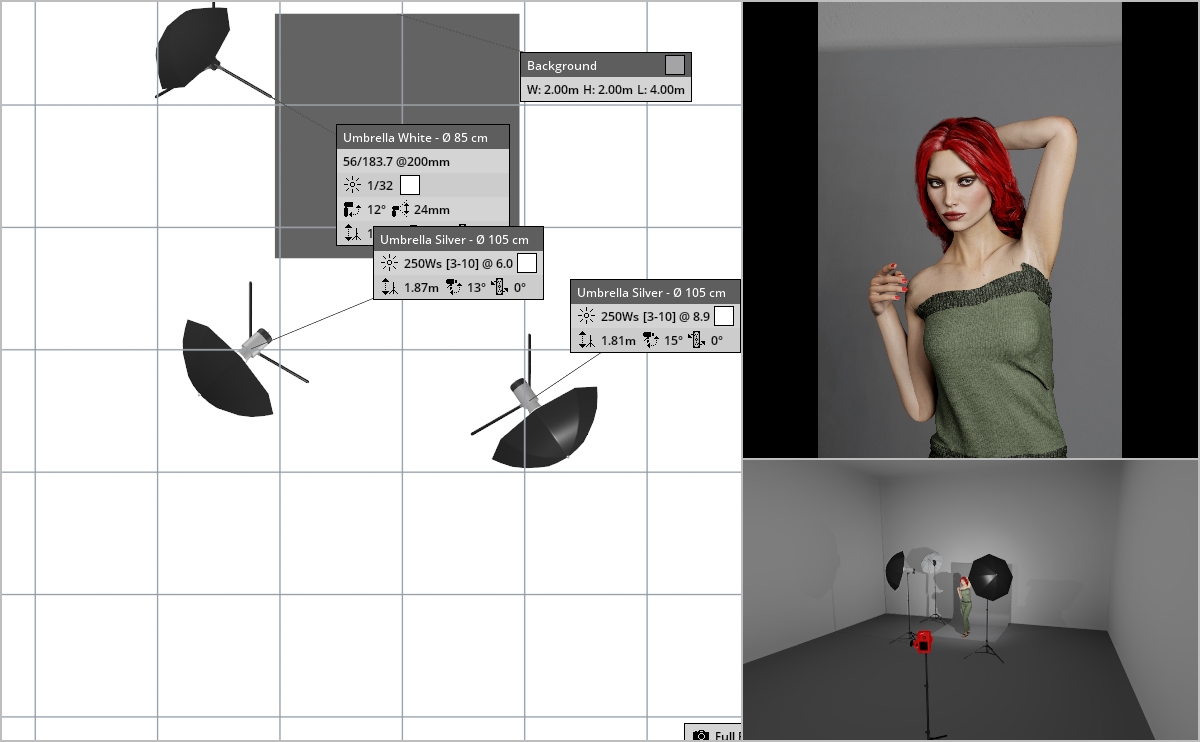Click the color swatch beside power 6.0
Viewport: 1200px width, 742px height.
click(527, 263)
